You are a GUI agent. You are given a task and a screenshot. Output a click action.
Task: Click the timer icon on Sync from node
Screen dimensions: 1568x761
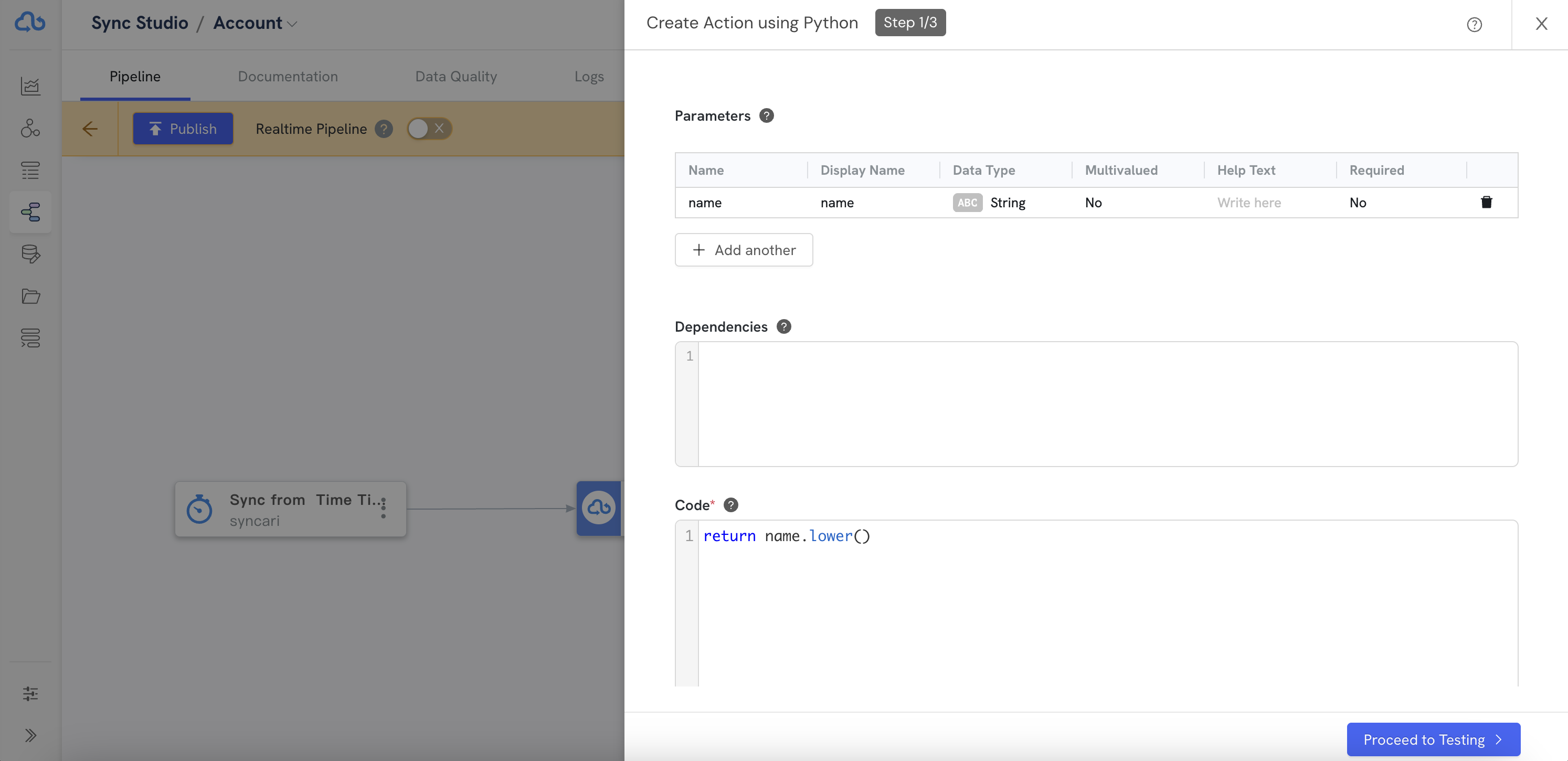click(199, 509)
